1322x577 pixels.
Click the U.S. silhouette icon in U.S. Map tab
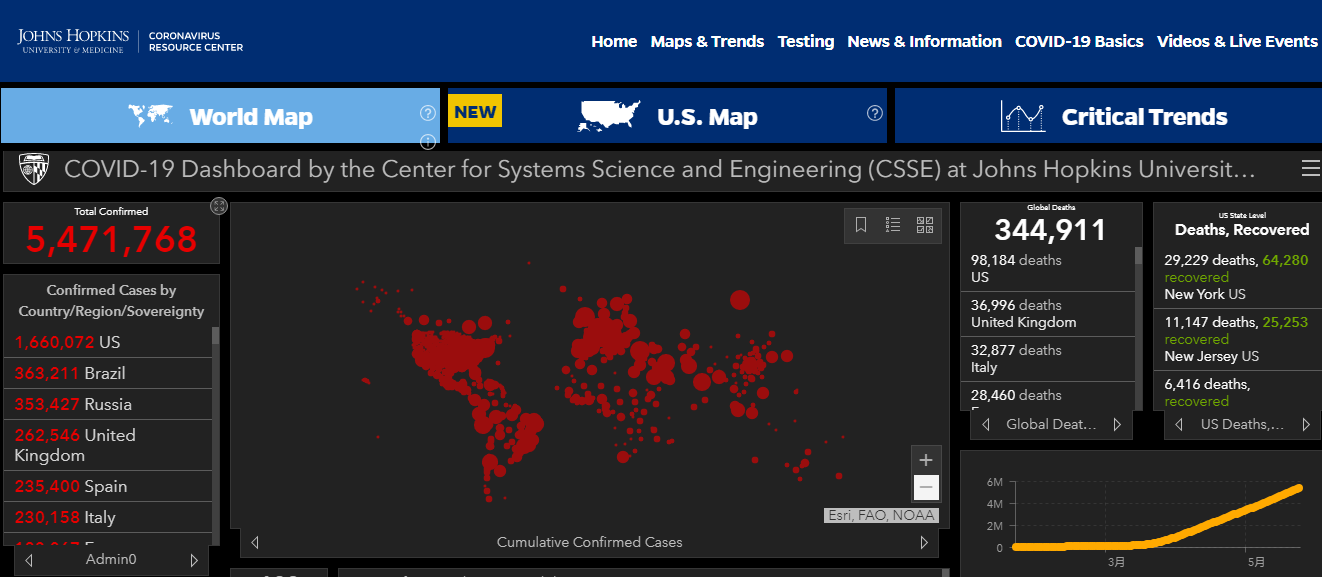coord(609,116)
